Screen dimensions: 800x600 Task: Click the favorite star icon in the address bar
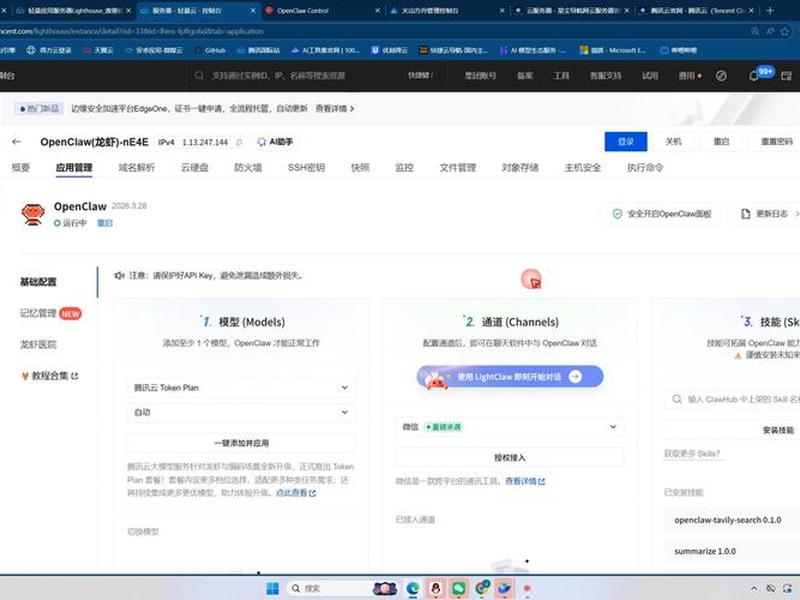(785, 31)
